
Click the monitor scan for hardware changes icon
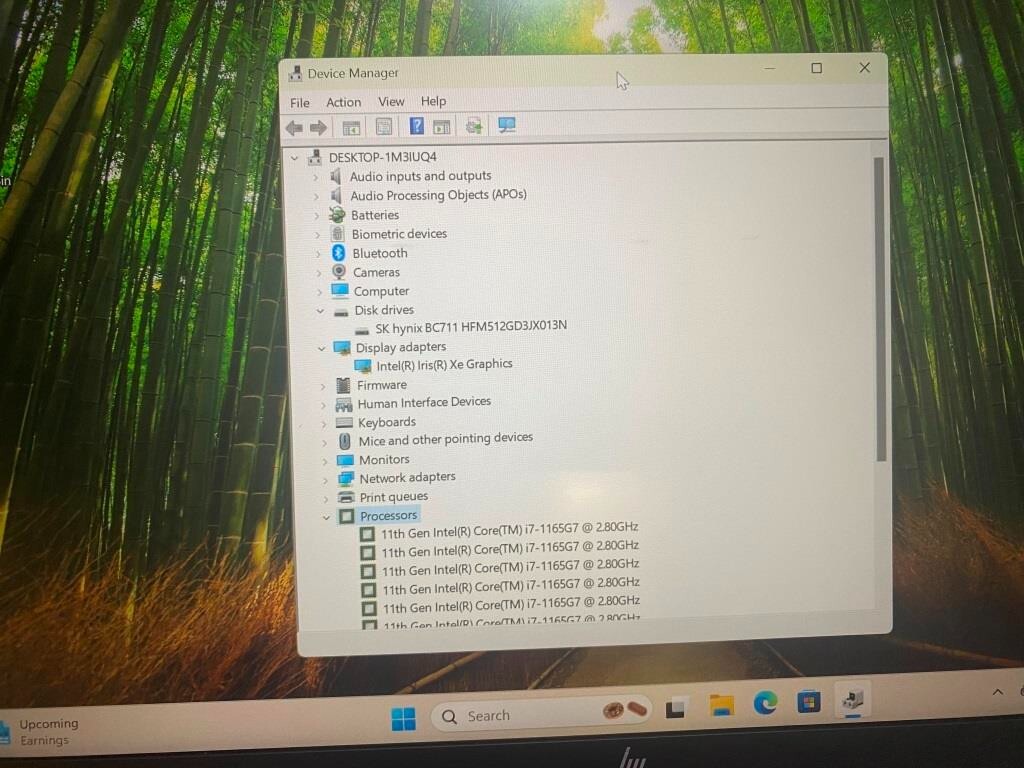[507, 124]
